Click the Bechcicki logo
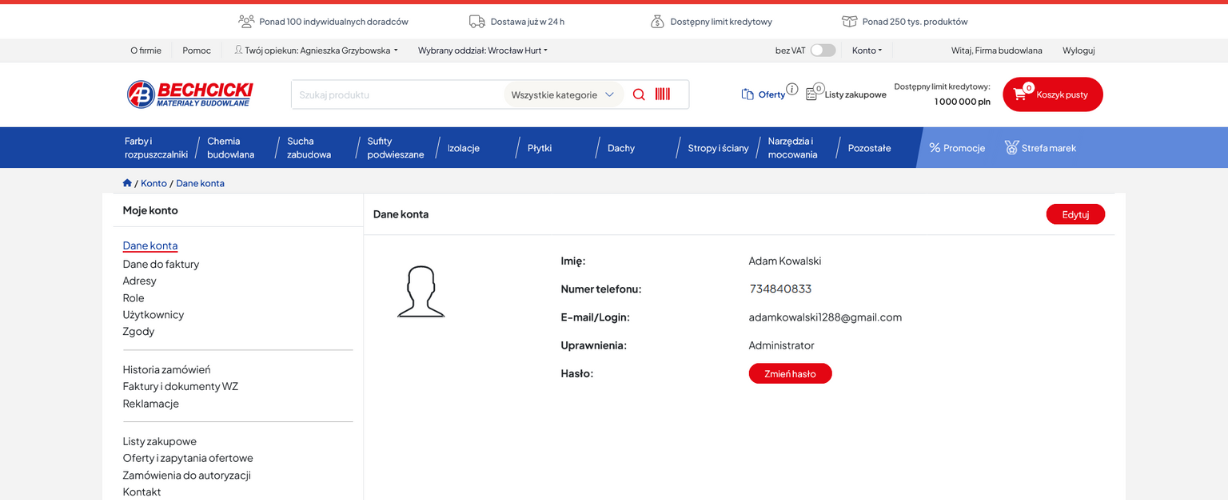 pos(190,94)
